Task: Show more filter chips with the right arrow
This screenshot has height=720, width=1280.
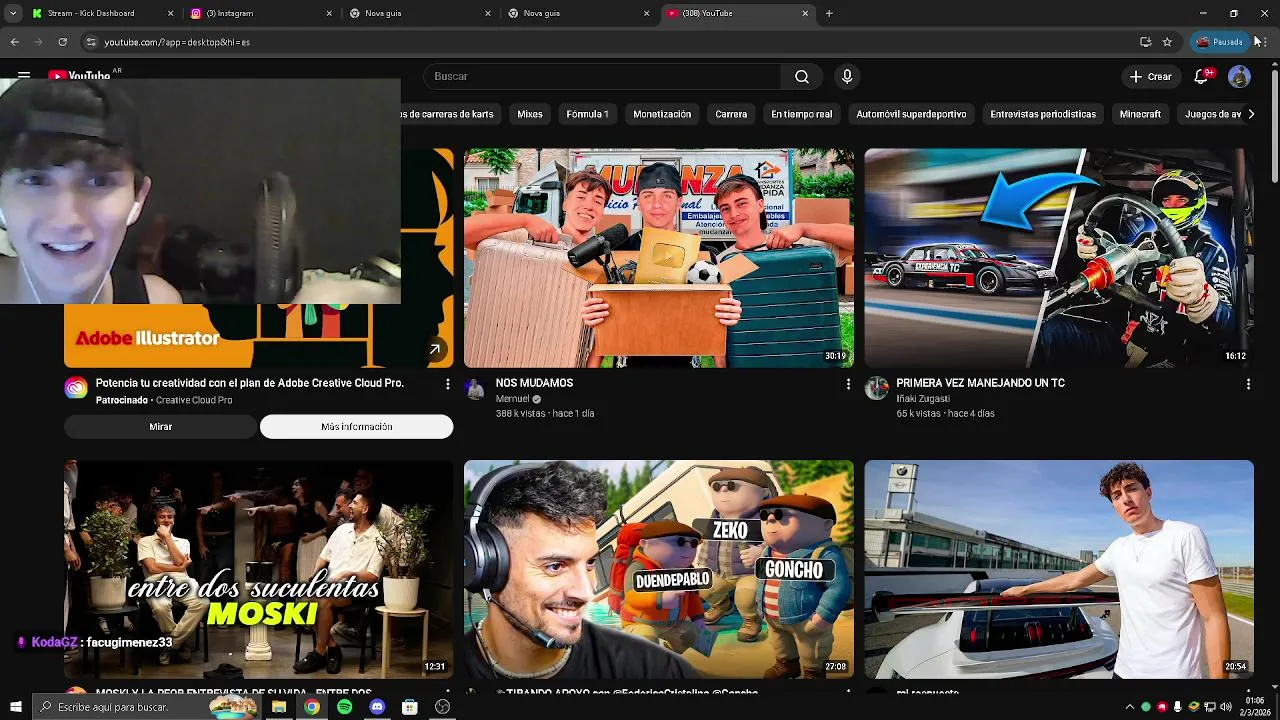Action: click(1251, 114)
